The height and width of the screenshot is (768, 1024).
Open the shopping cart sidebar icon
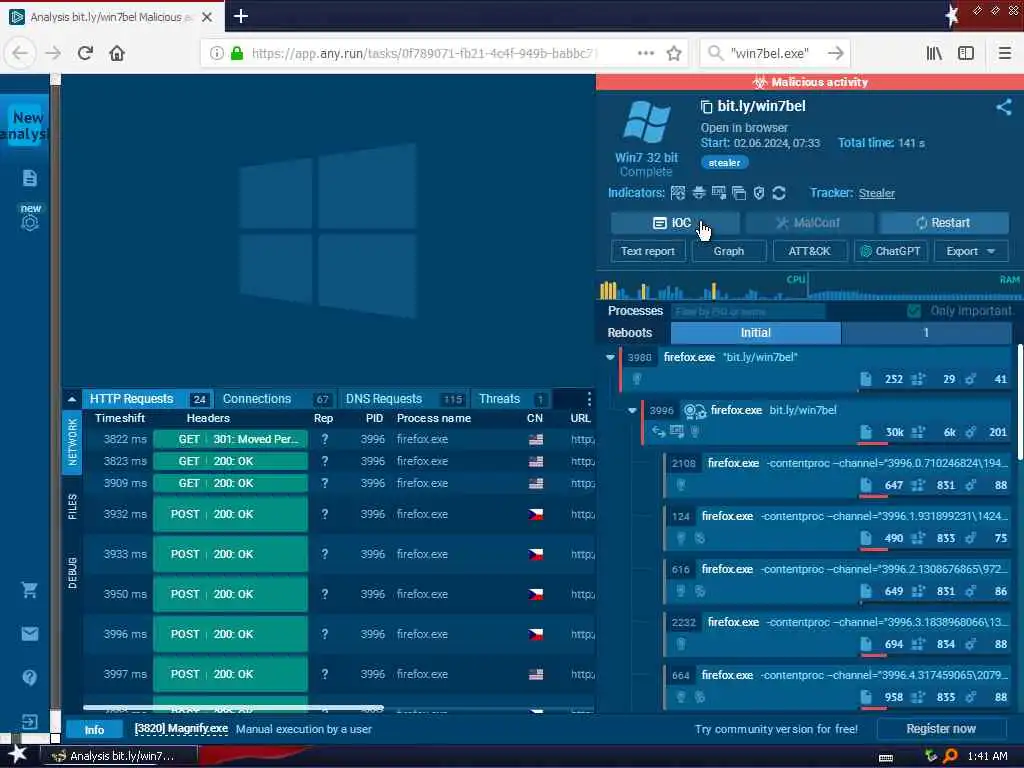pos(29,590)
